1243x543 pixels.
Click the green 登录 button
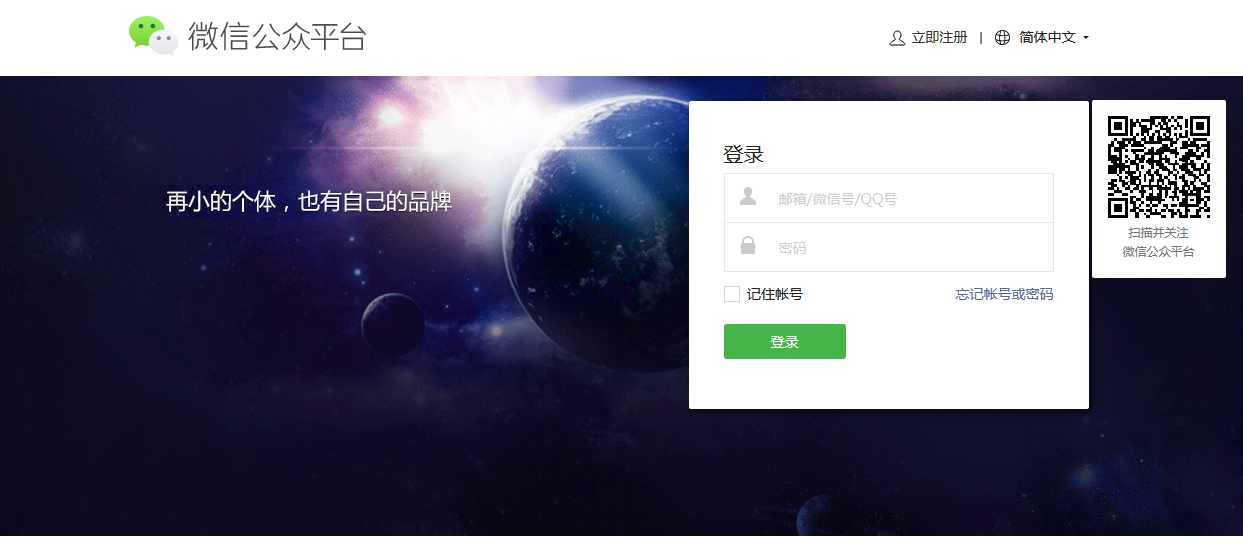785,341
